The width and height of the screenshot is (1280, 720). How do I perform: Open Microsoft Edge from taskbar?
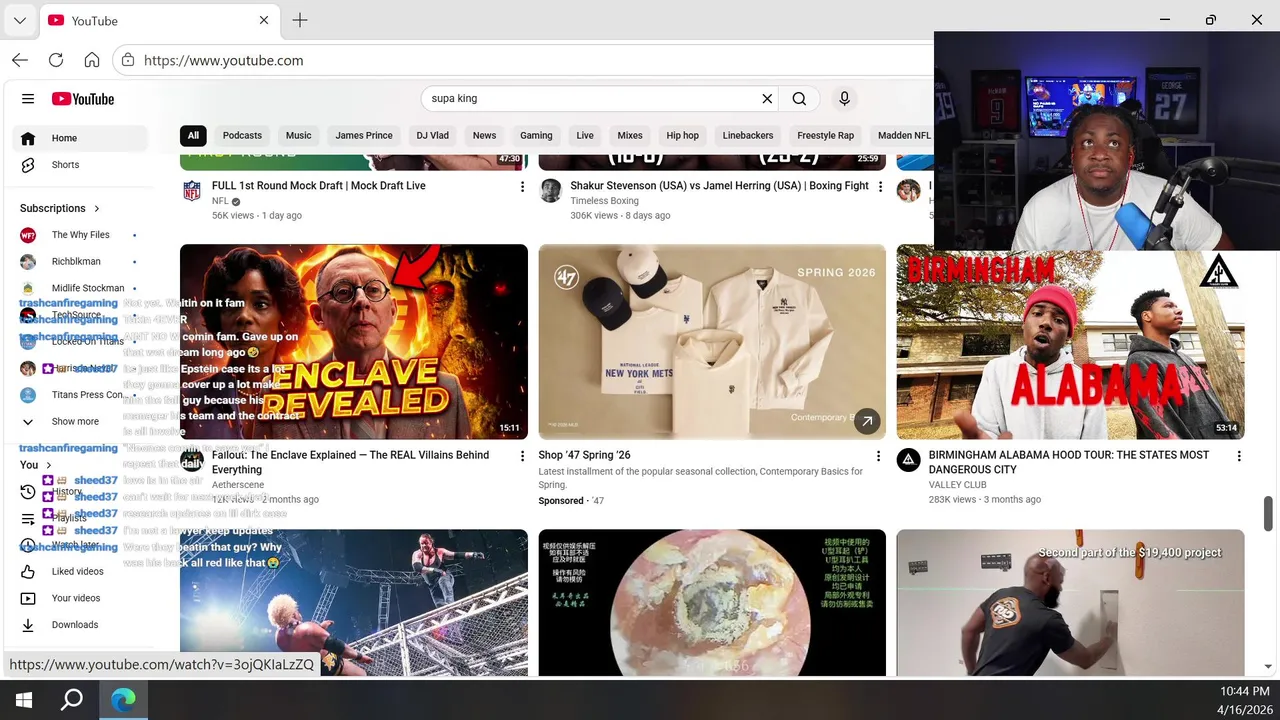point(123,700)
